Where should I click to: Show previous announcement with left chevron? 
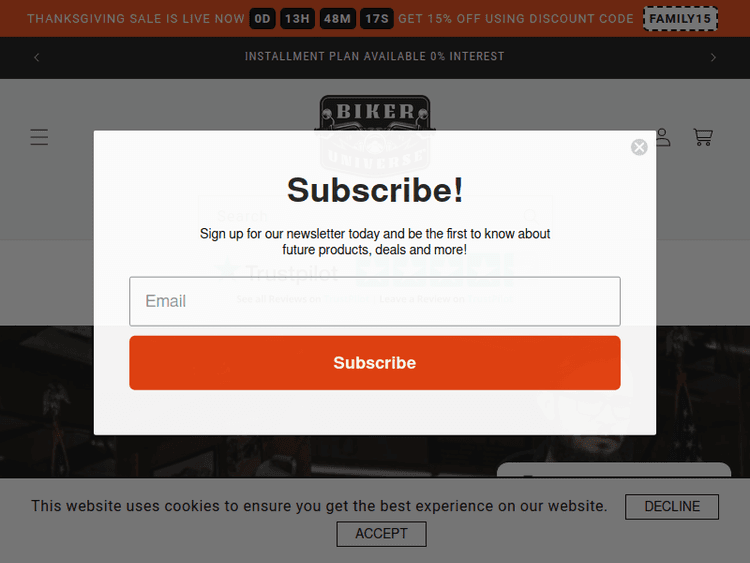coord(36,57)
